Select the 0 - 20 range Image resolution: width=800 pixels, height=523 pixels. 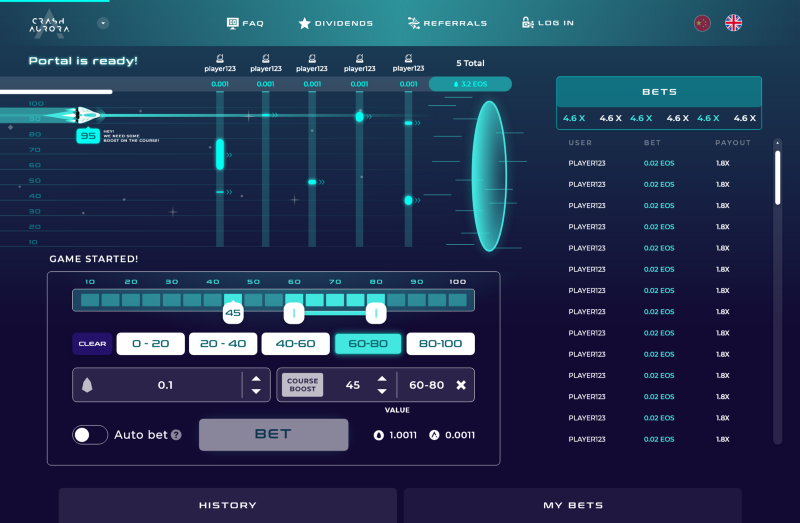151,344
